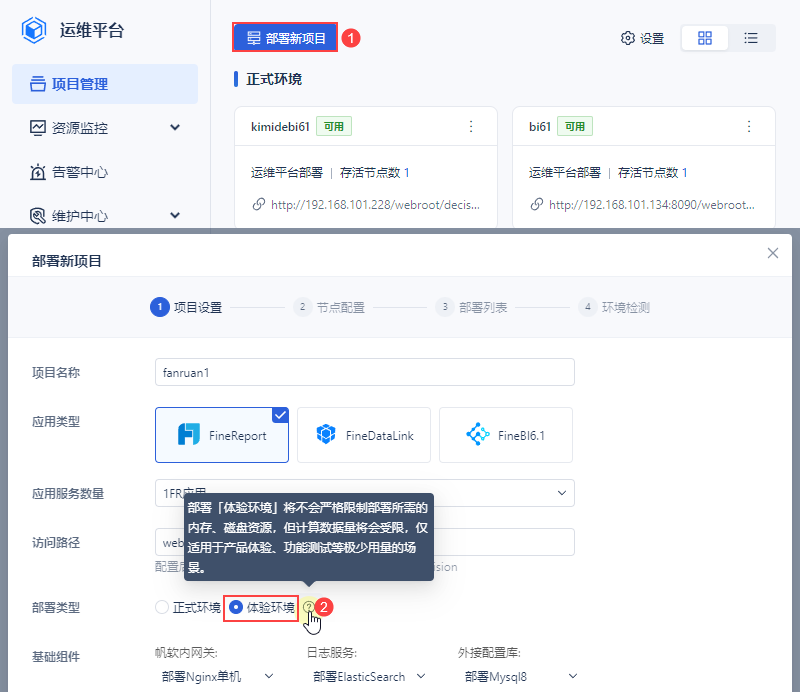Click 存活节点数 1 on kimidebi61 card
The image size is (800, 692).
[x=374, y=173]
